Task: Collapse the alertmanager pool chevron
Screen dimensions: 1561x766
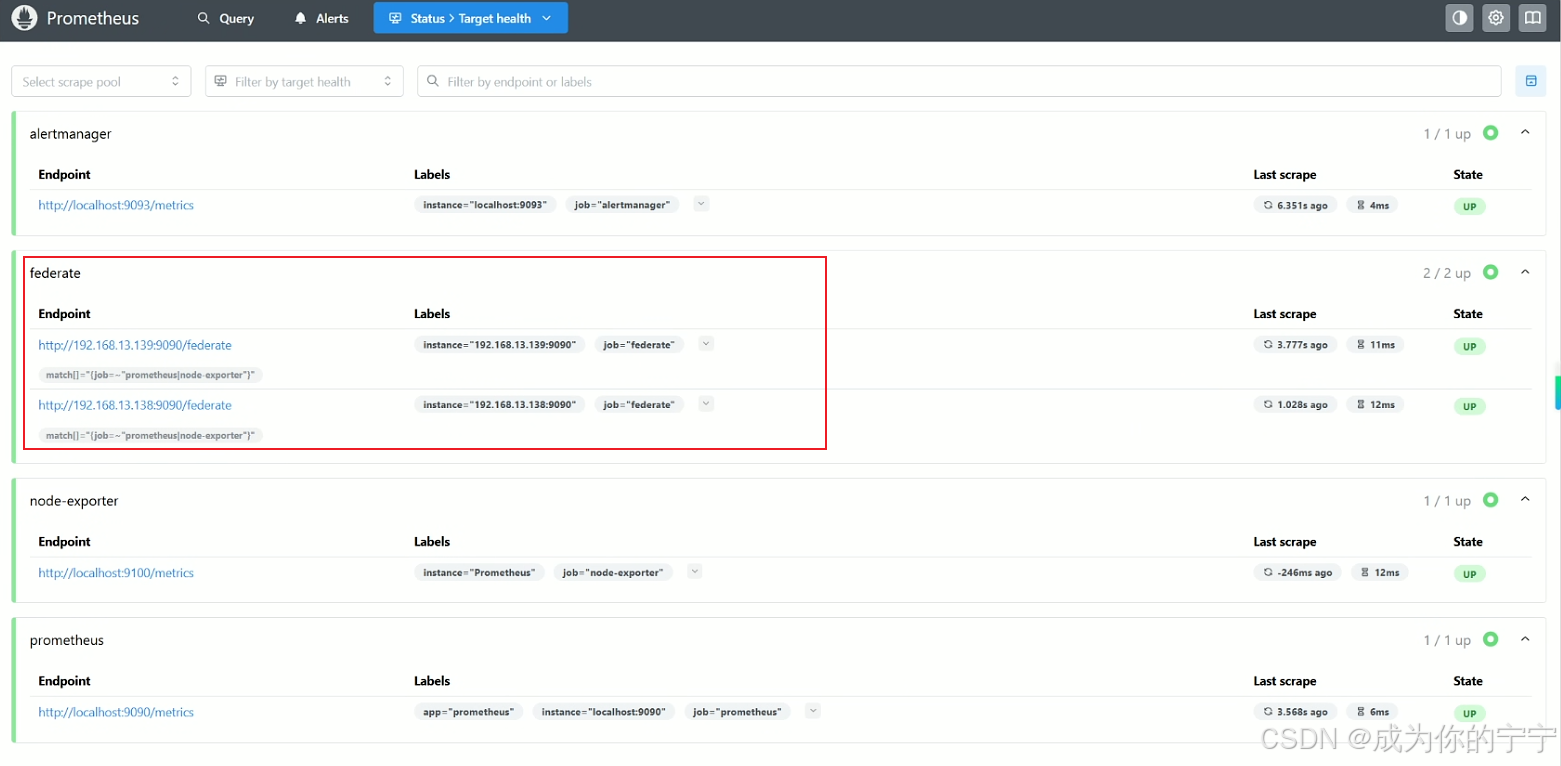Action: [1525, 132]
